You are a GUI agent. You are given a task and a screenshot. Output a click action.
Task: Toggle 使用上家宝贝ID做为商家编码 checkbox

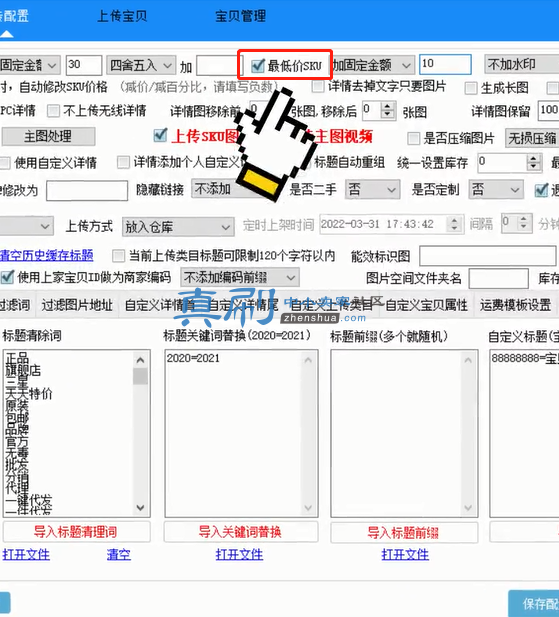click(7, 277)
